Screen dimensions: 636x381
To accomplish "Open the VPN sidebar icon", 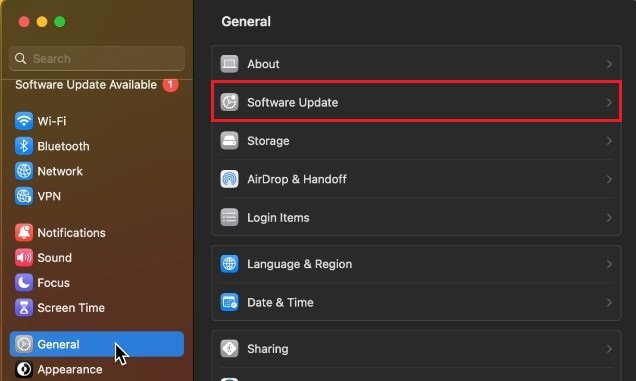I will pos(24,196).
